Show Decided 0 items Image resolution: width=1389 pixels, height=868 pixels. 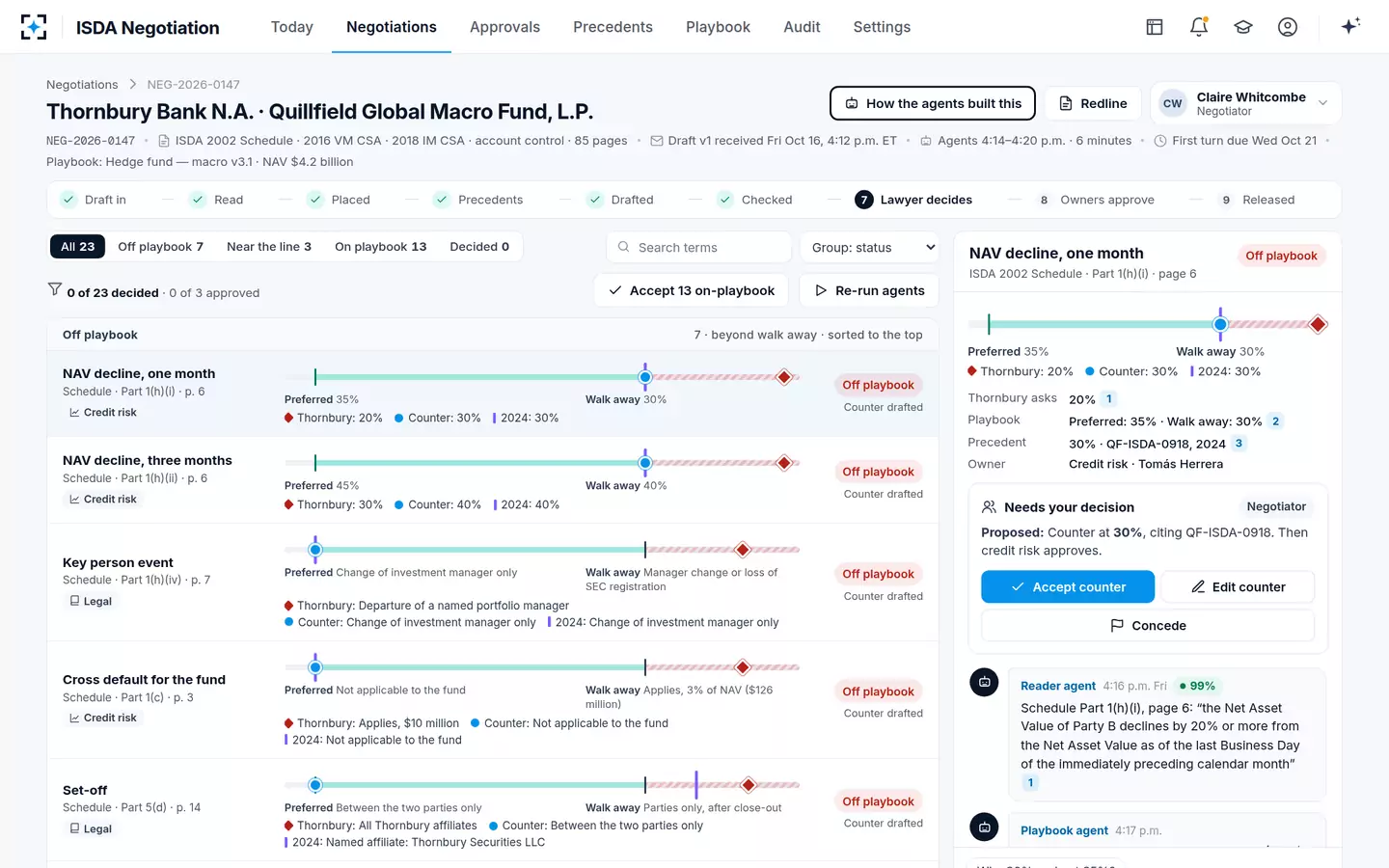pos(479,247)
